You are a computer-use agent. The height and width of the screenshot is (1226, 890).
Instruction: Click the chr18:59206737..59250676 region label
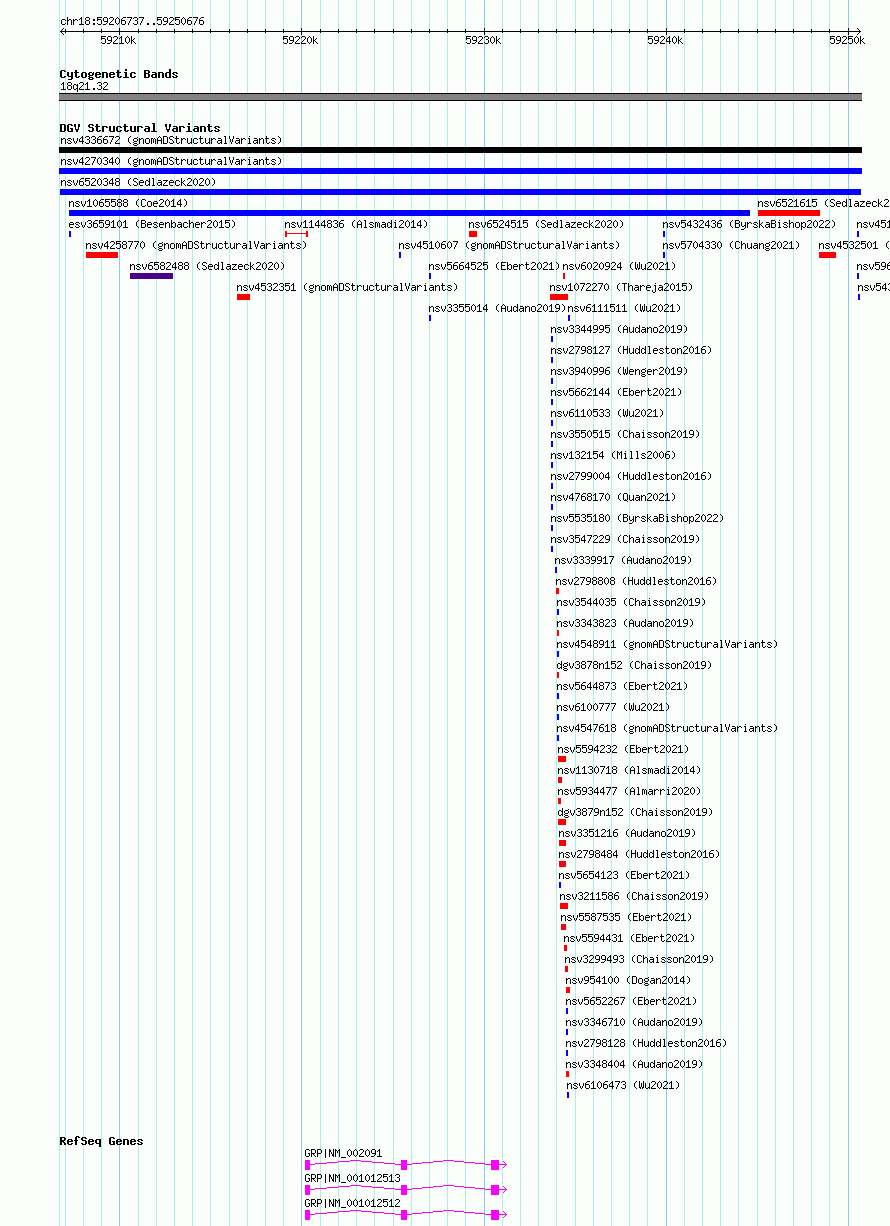coord(132,21)
